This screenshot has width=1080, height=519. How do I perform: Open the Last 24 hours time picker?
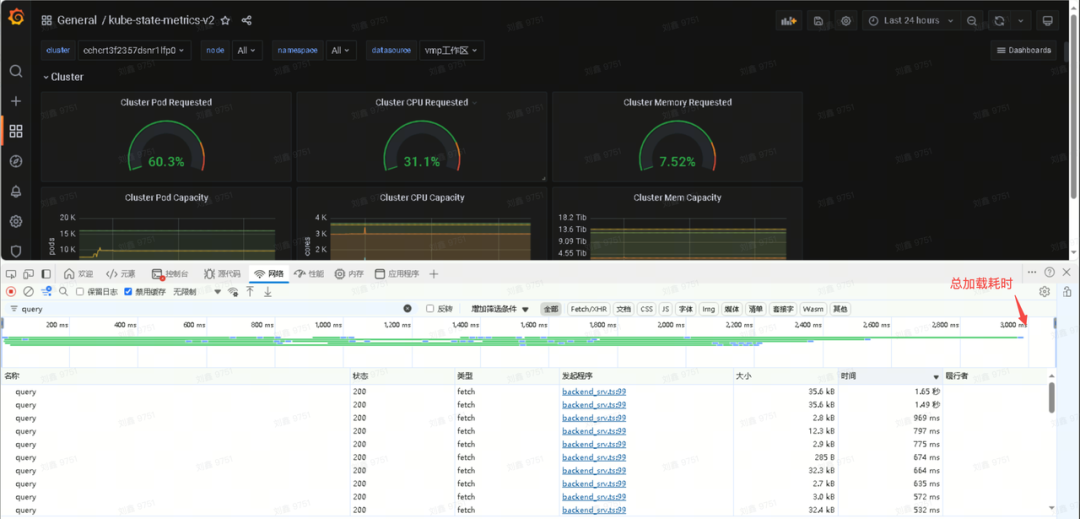point(911,21)
